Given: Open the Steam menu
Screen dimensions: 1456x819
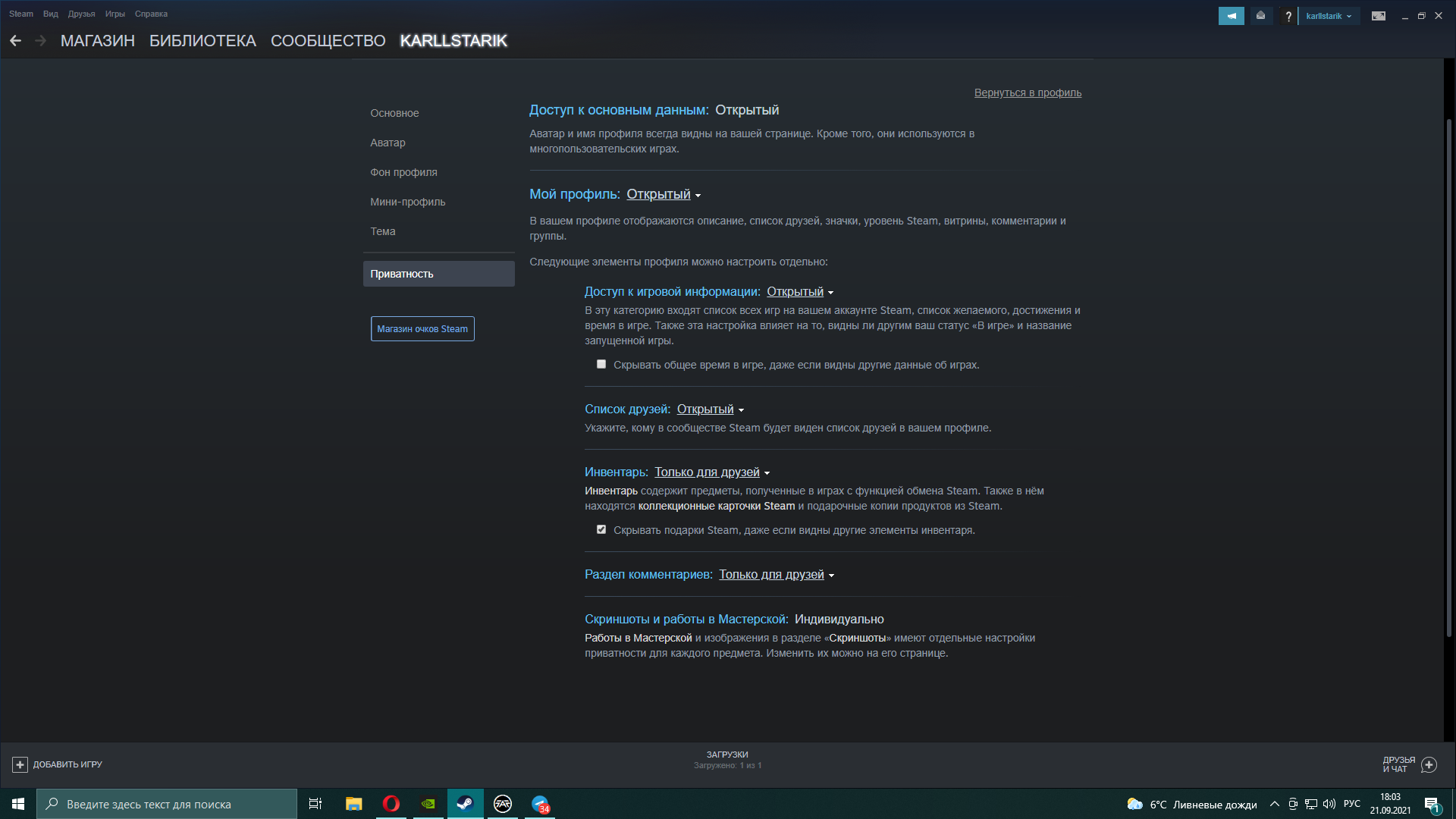Looking at the screenshot, I should click(21, 14).
